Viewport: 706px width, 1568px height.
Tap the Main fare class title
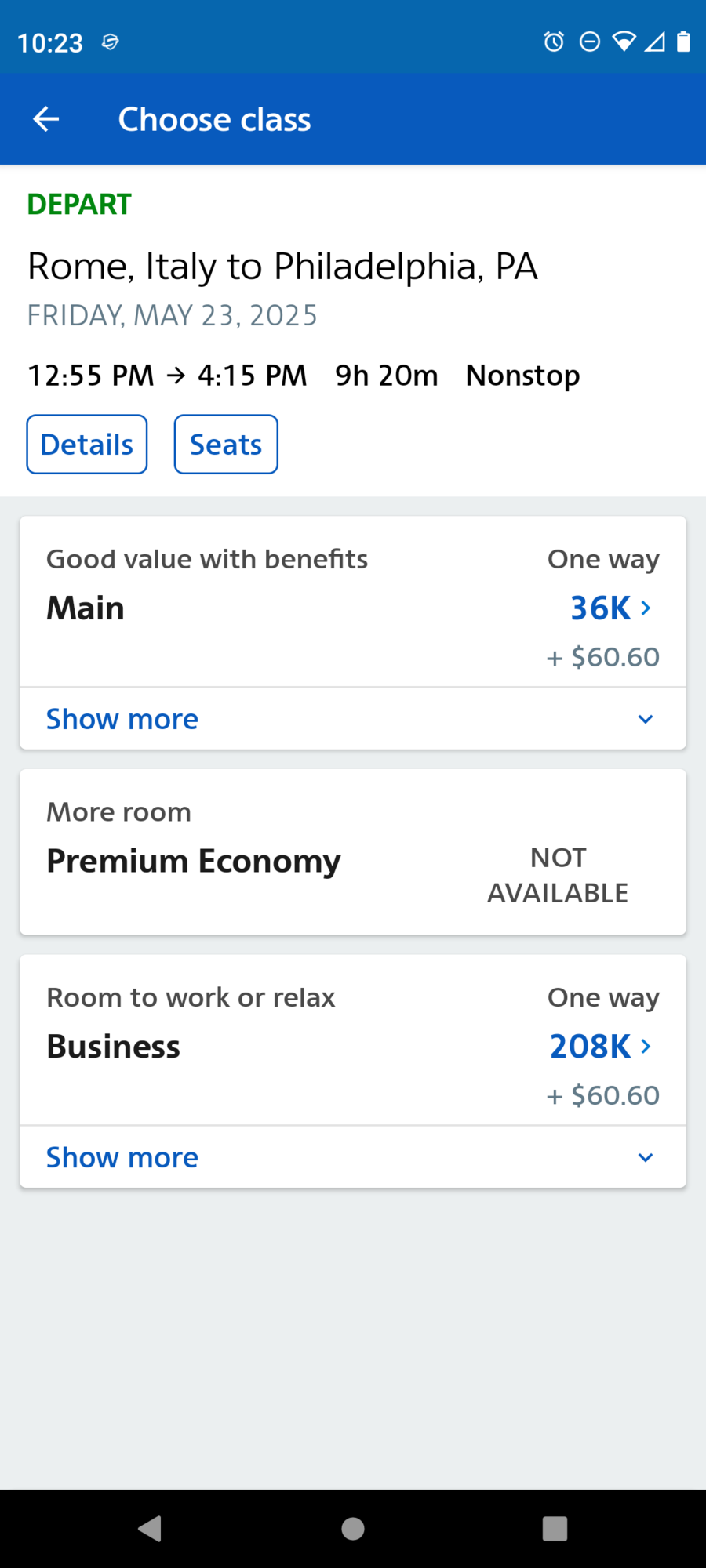(x=86, y=608)
